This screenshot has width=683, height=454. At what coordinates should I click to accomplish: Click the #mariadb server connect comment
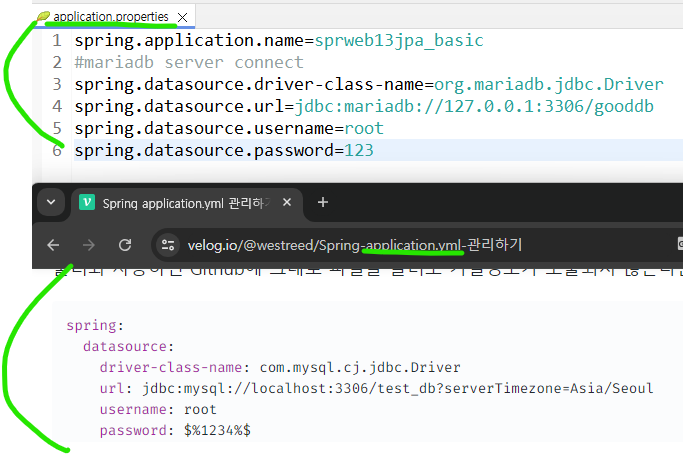[x=189, y=63]
